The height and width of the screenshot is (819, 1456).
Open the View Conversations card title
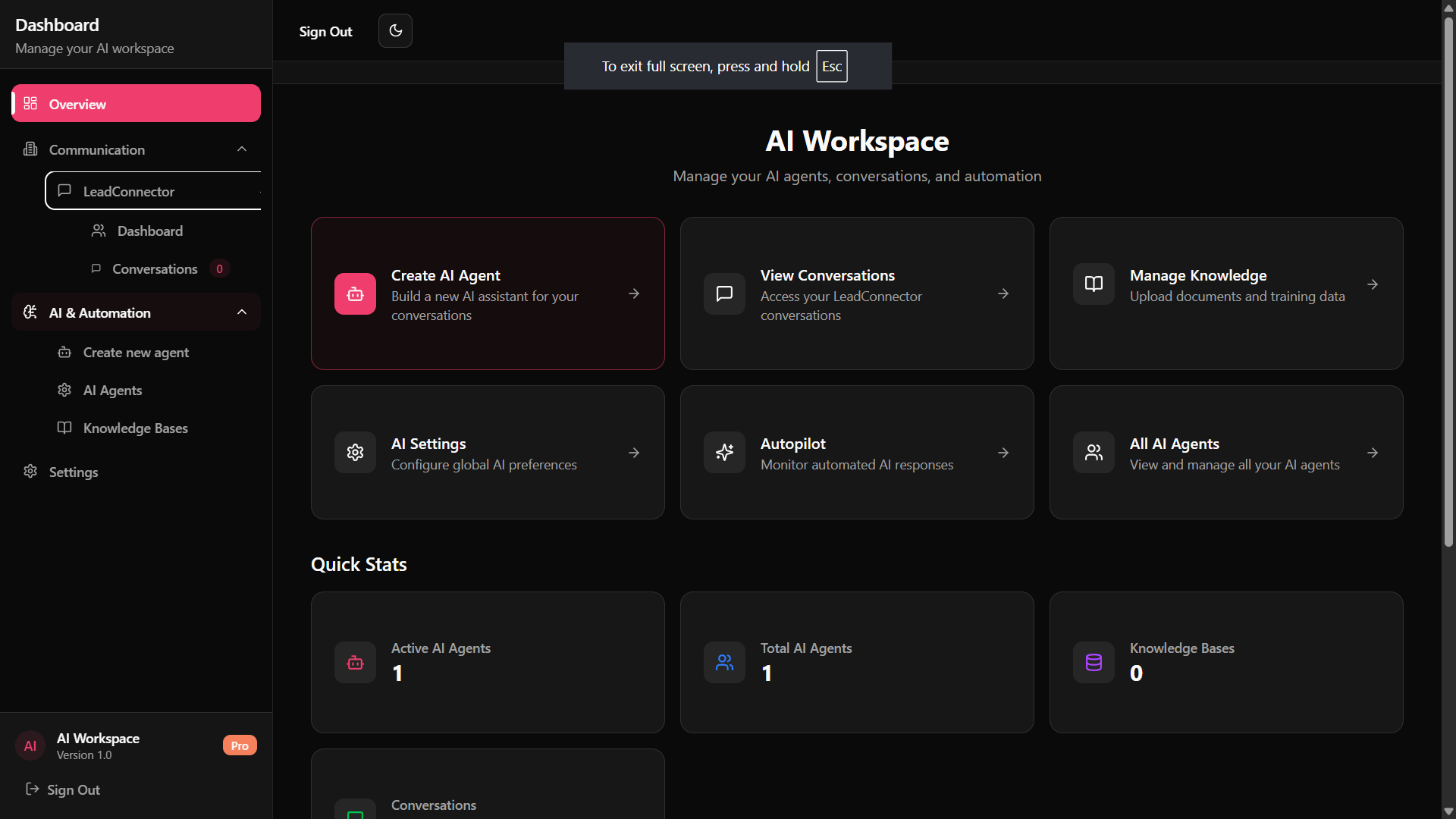coord(827,275)
